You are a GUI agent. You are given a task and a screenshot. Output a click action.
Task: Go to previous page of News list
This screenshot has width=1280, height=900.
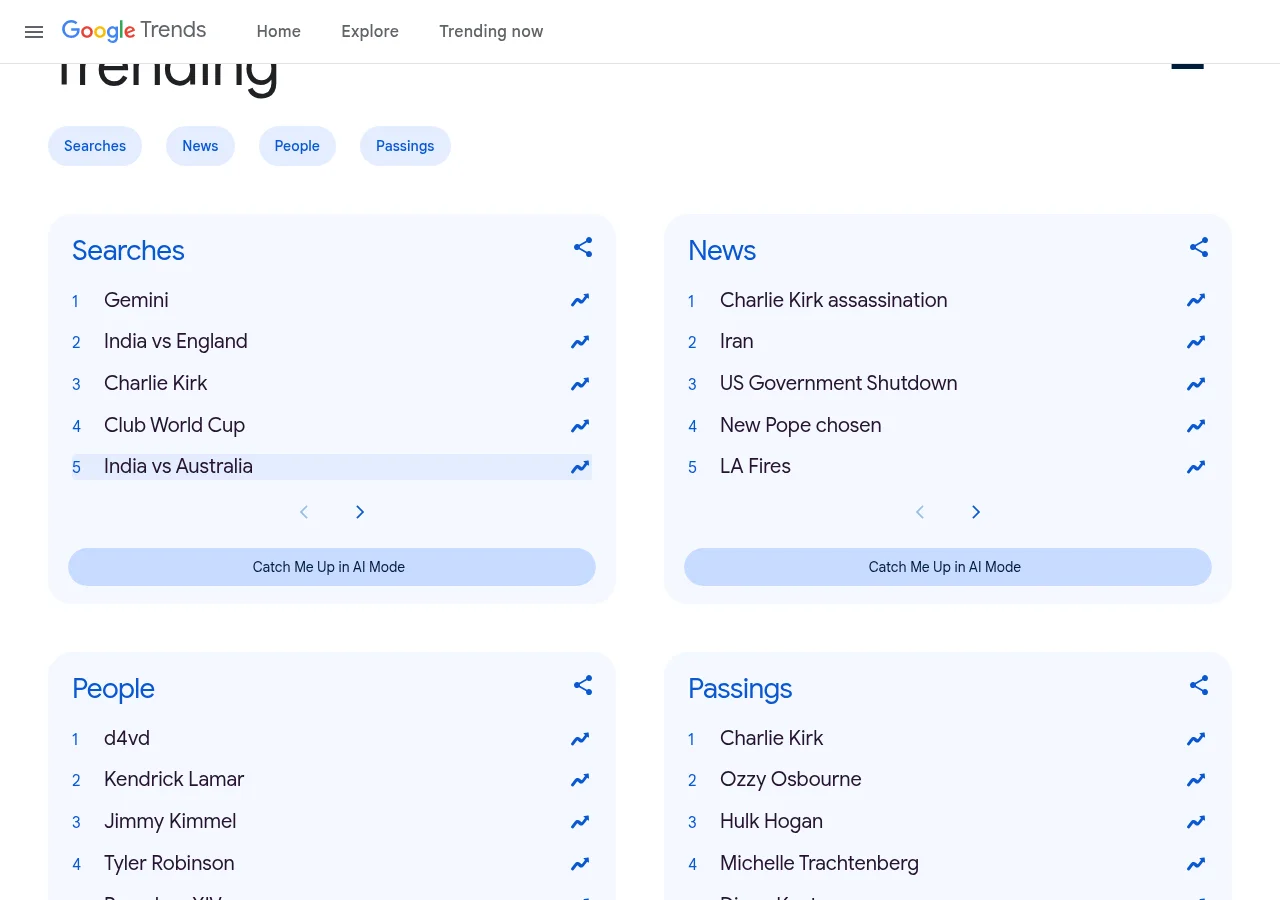coord(920,512)
